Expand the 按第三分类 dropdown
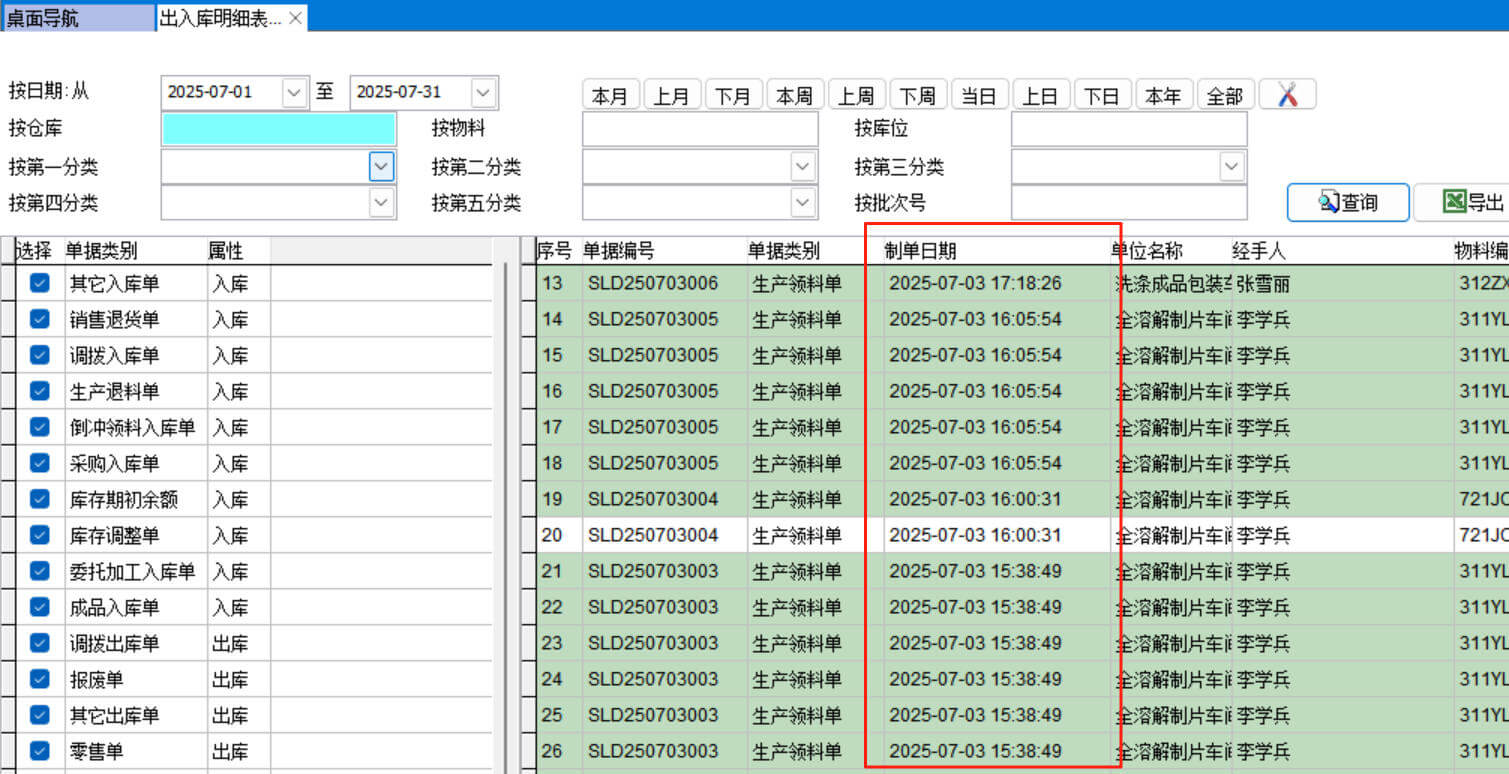 (x=1232, y=166)
